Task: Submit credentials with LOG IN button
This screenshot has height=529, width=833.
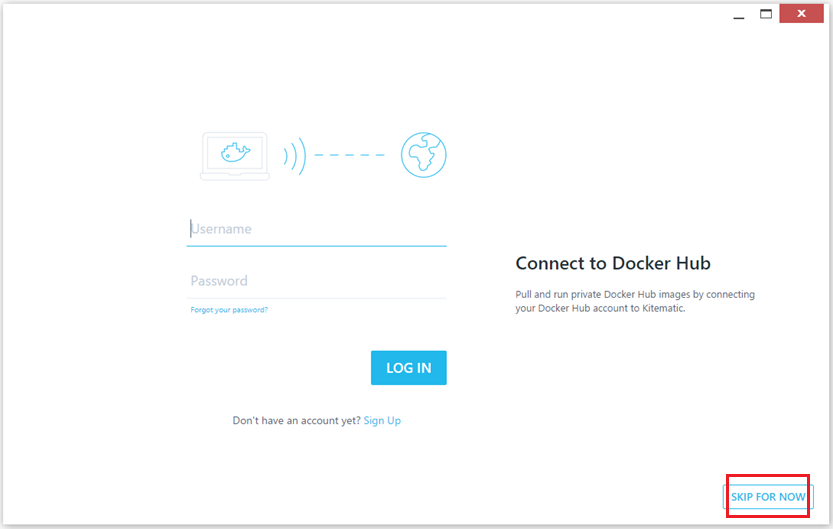Action: click(409, 368)
